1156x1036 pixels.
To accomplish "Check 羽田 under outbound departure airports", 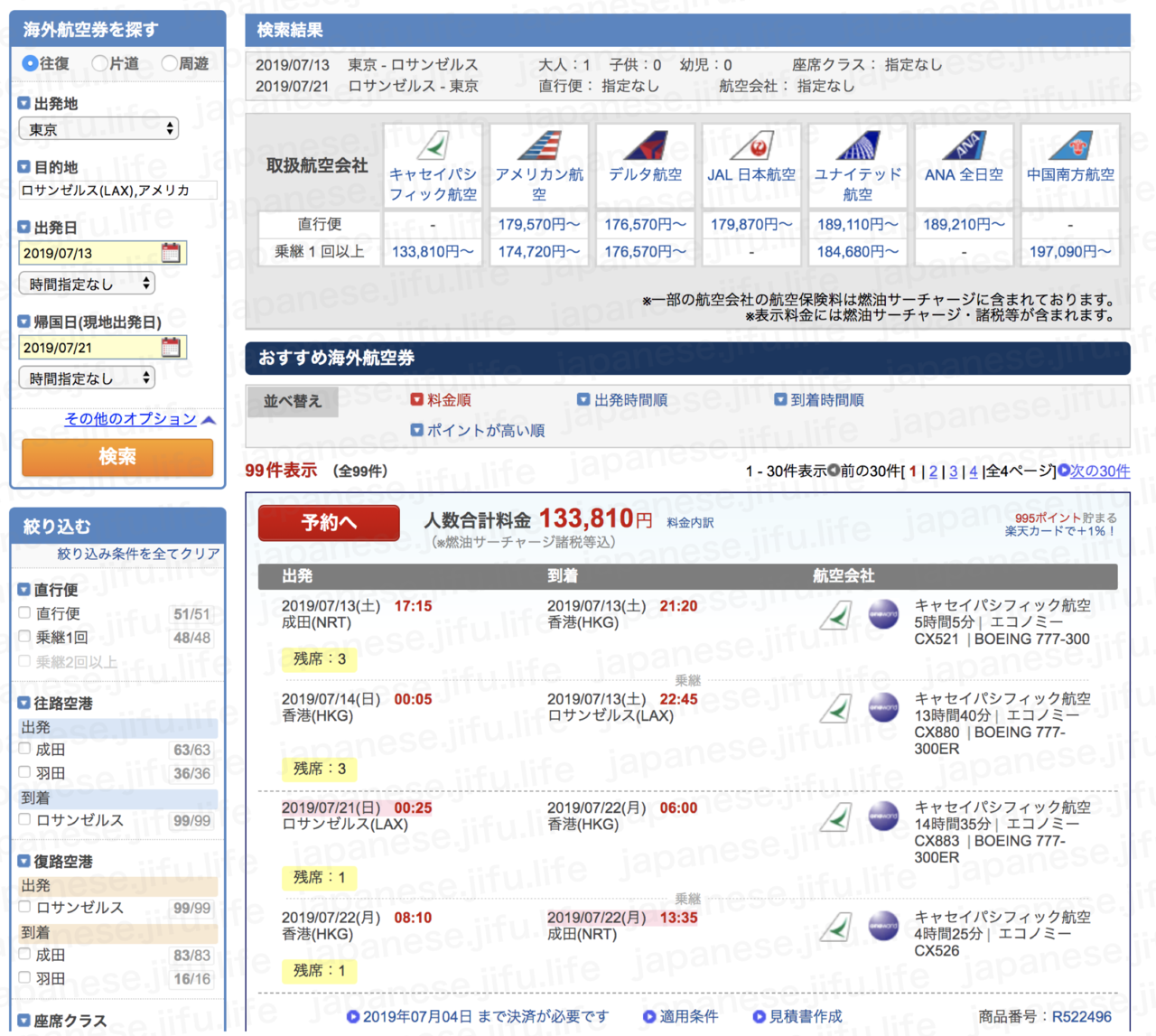I will 25,771.
